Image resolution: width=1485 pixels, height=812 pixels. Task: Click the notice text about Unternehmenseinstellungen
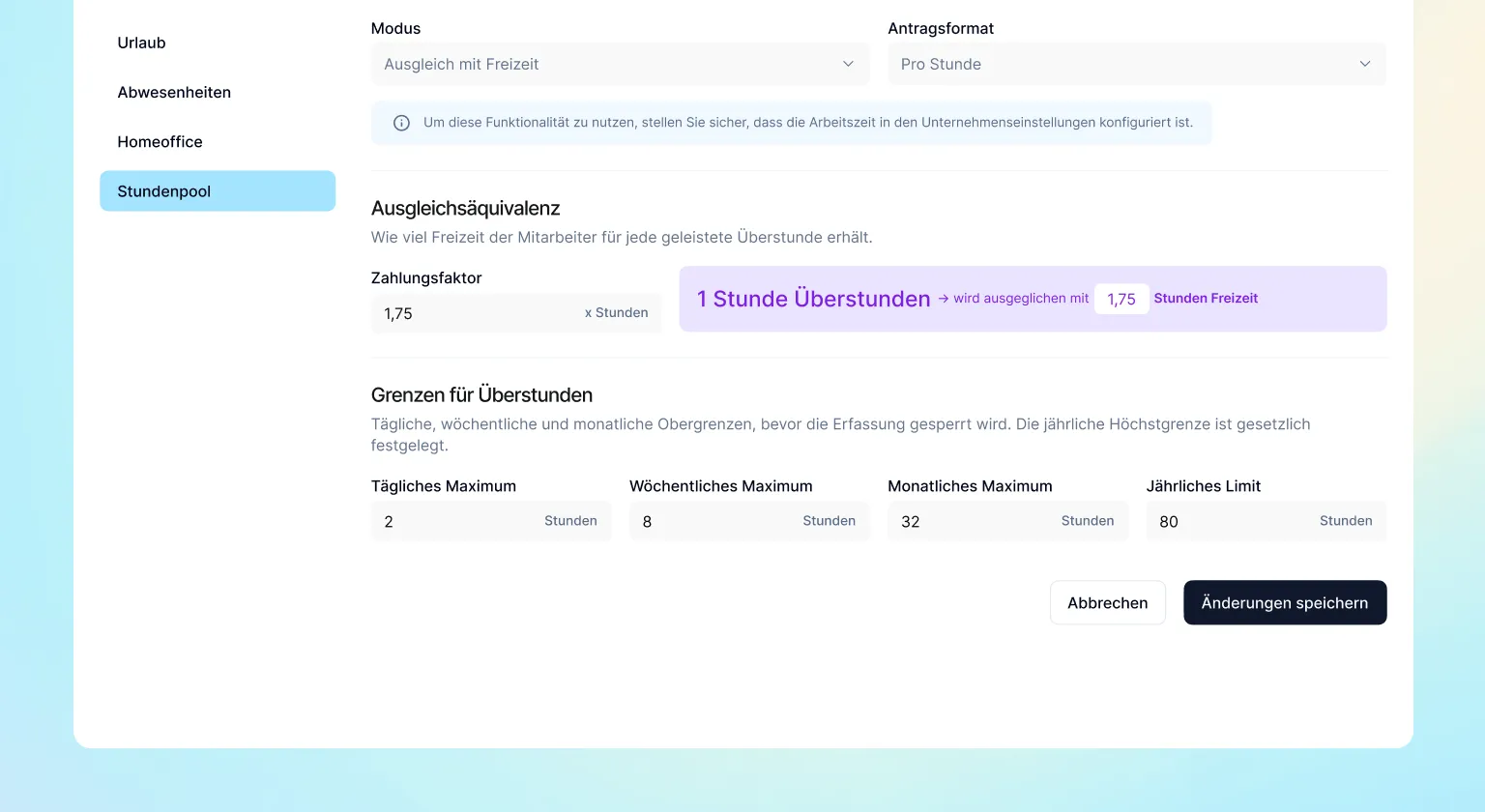pyautogui.click(x=808, y=123)
